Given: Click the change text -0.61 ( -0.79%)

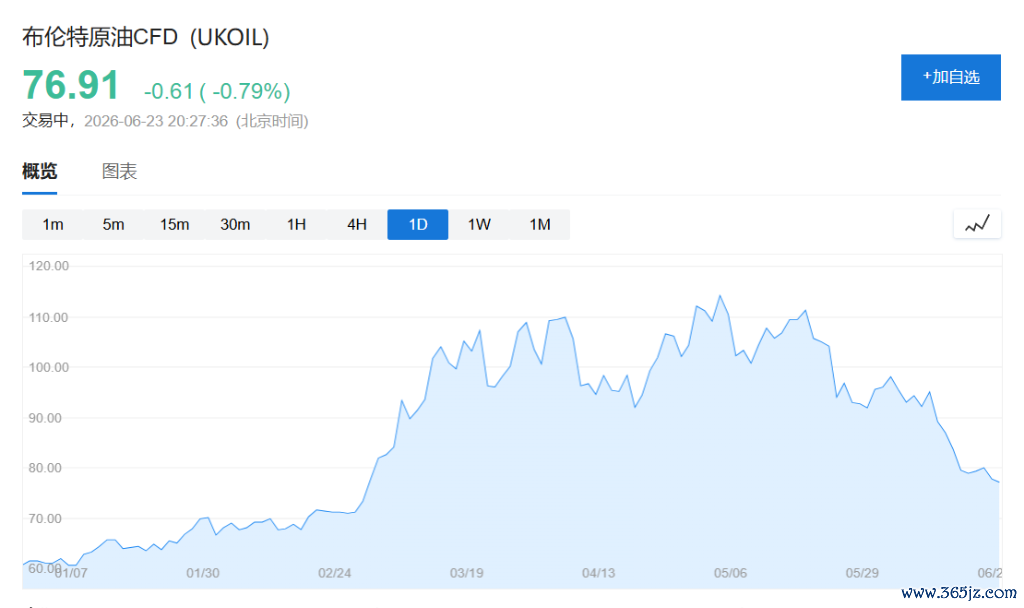Looking at the screenshot, I should point(217,91).
